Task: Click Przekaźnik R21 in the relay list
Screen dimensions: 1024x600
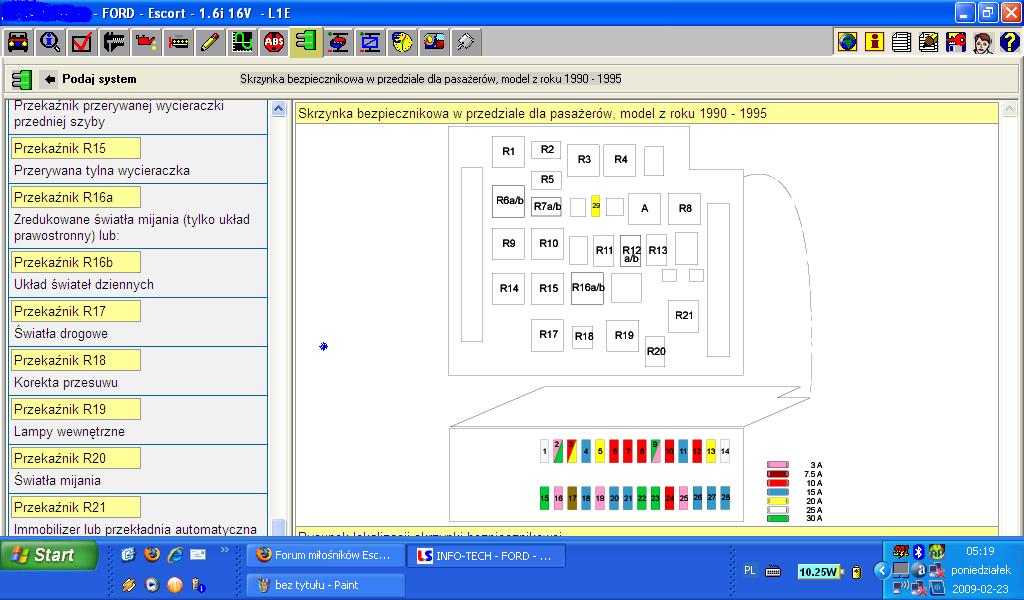Action: (x=75, y=507)
